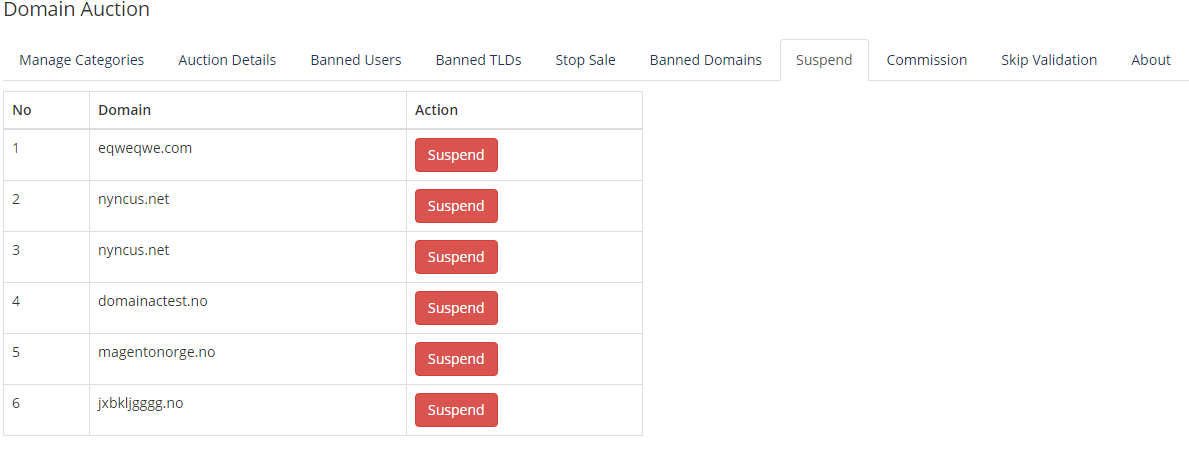Select the magentonorge.no domain text
This screenshot has height=466, width=1189.
click(x=156, y=352)
